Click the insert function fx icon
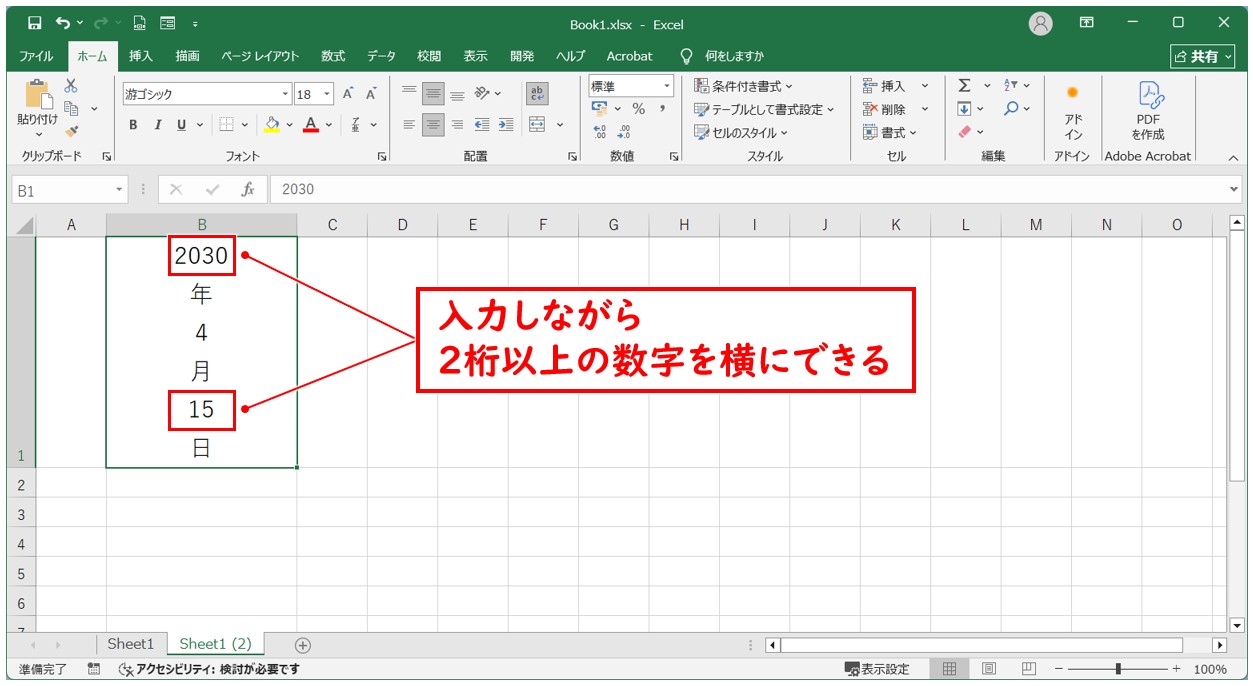1253x686 pixels. coord(247,189)
